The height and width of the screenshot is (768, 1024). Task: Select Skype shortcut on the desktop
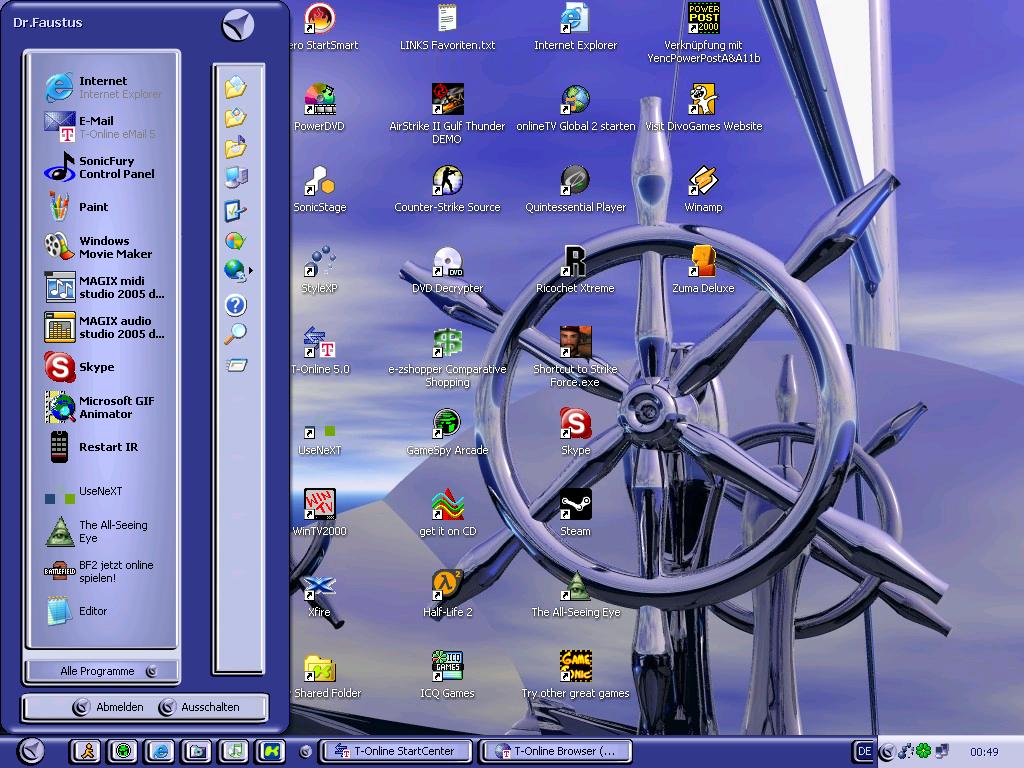click(x=575, y=432)
